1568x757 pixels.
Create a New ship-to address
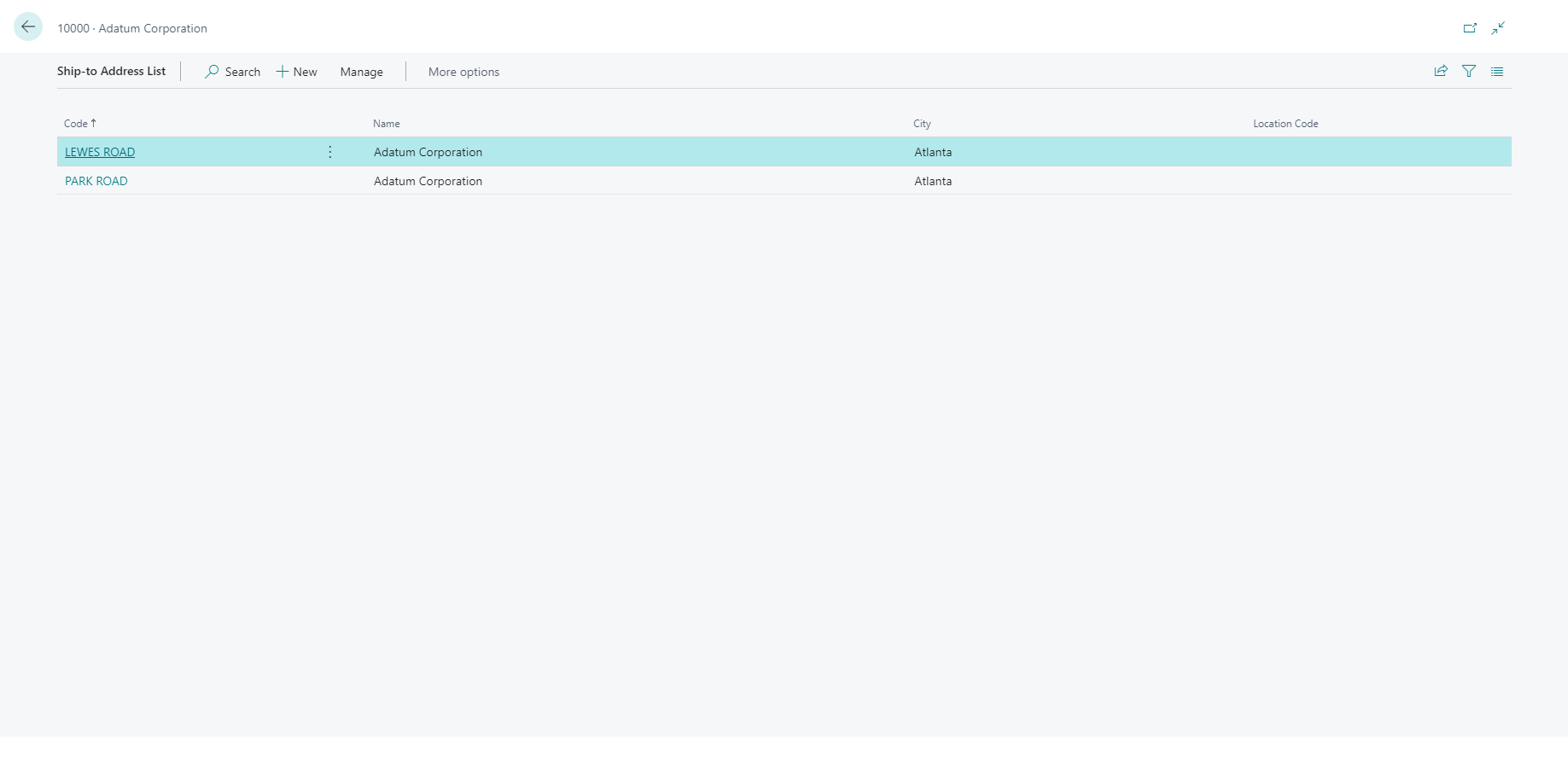[x=296, y=72]
